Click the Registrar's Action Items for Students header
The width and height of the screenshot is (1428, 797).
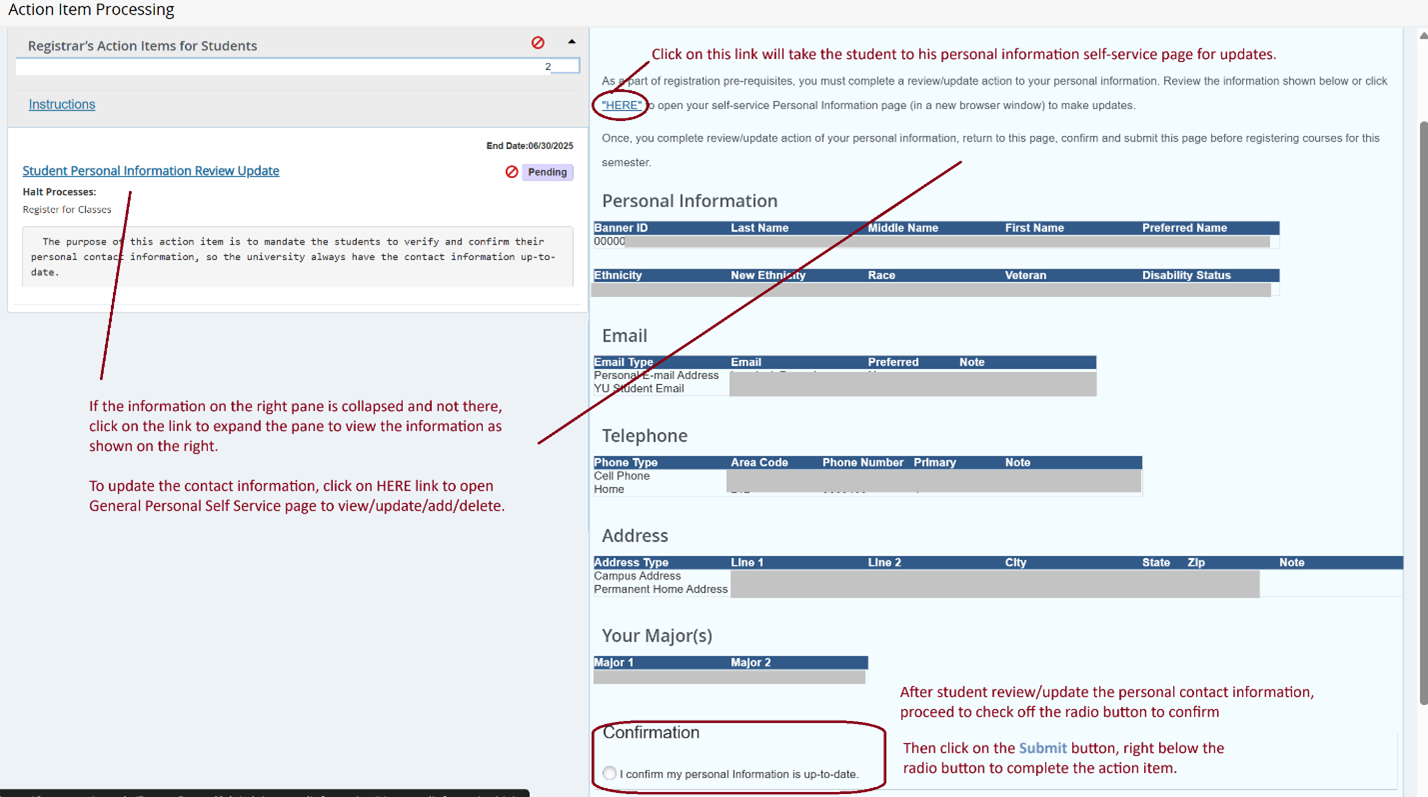pyautogui.click(x=142, y=46)
